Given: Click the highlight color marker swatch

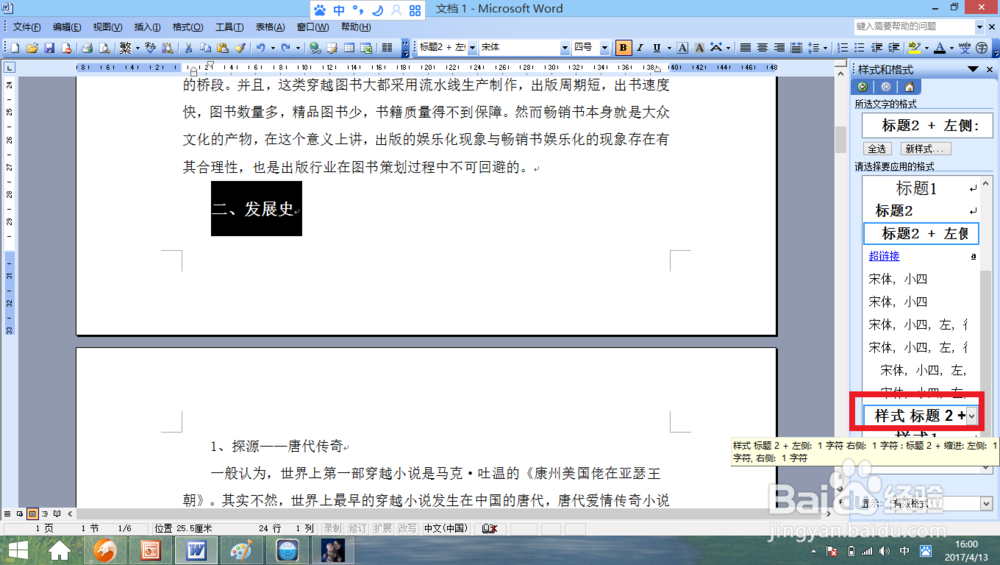Looking at the screenshot, I should point(915,48).
